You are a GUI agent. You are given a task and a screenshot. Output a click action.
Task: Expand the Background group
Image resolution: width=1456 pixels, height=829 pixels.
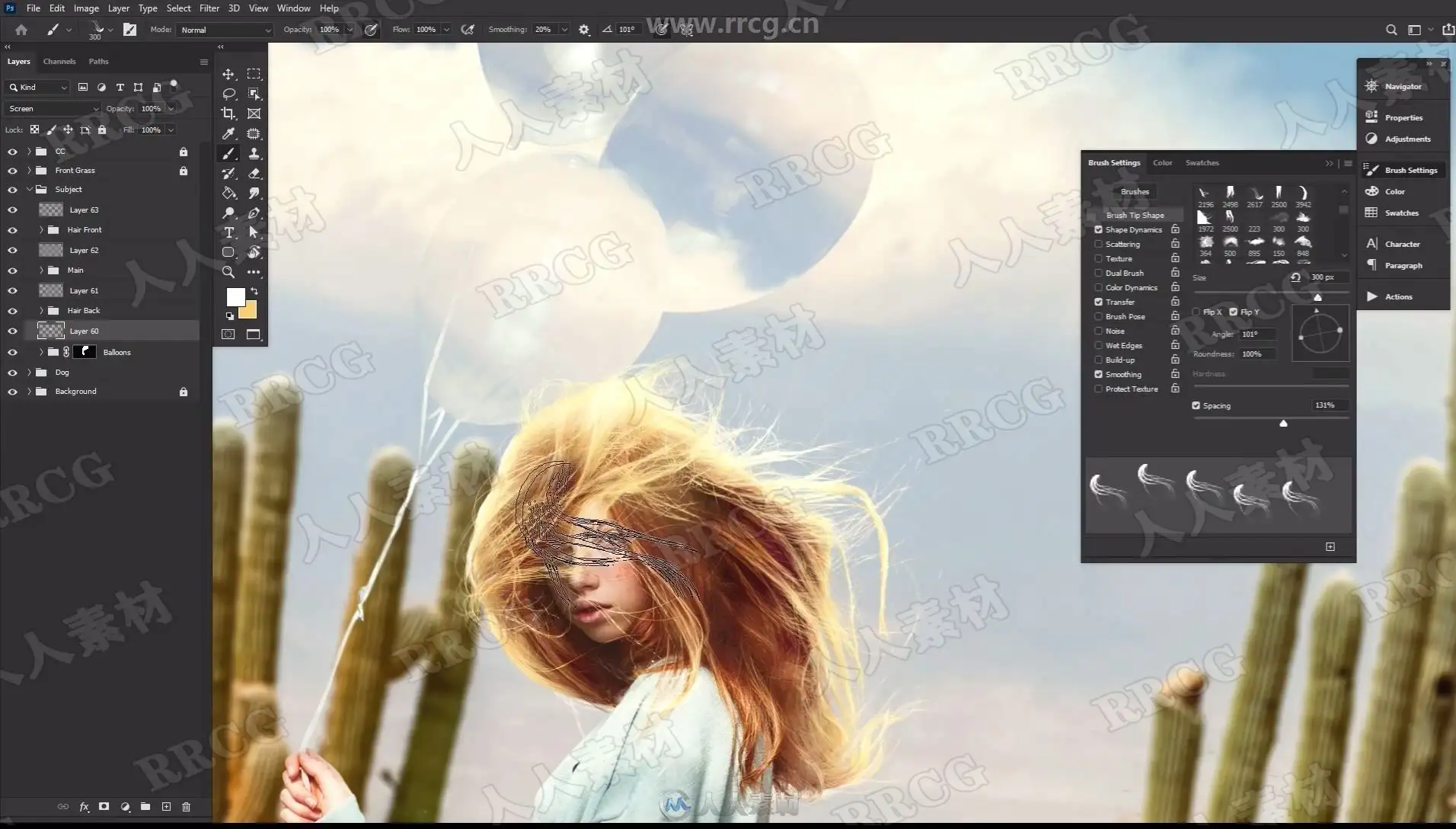point(29,392)
